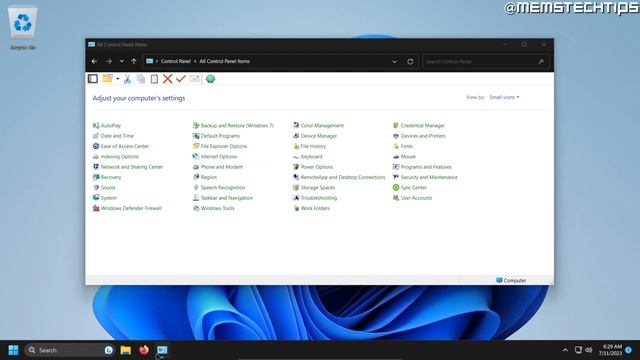Show hidden icons tray chevron
The height and width of the screenshot is (360, 640).
point(565,350)
